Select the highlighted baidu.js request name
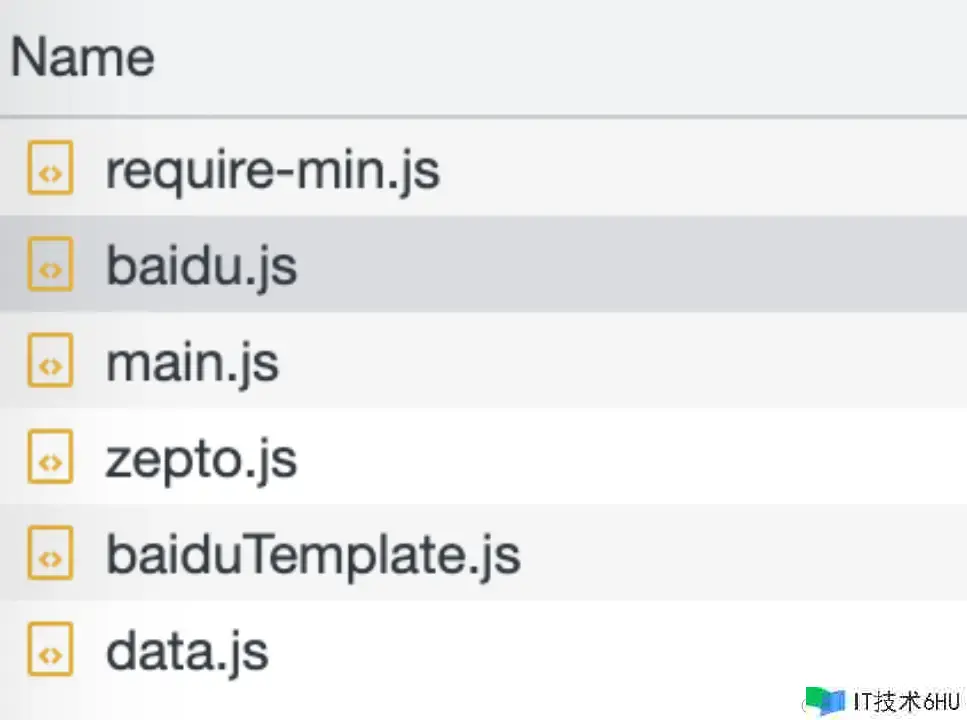Viewport: 967px width, 720px height. (x=201, y=266)
